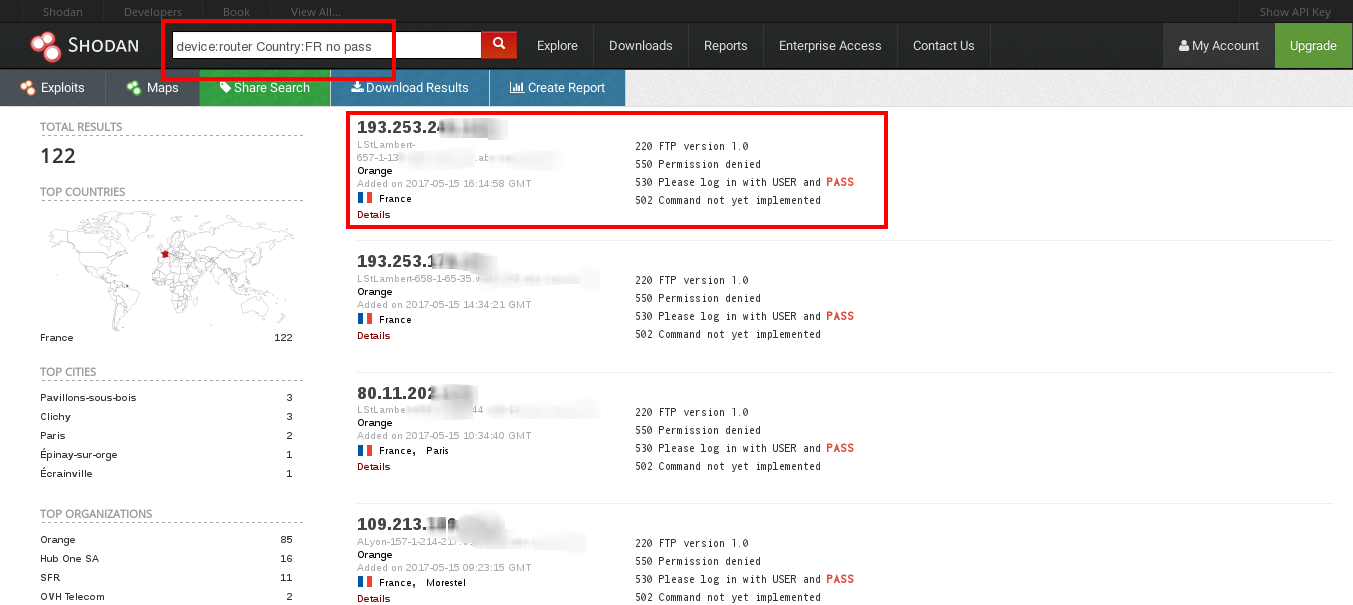This screenshot has width=1353, height=605.
Task: Open the Downloads page
Action: pyautogui.click(x=640, y=45)
